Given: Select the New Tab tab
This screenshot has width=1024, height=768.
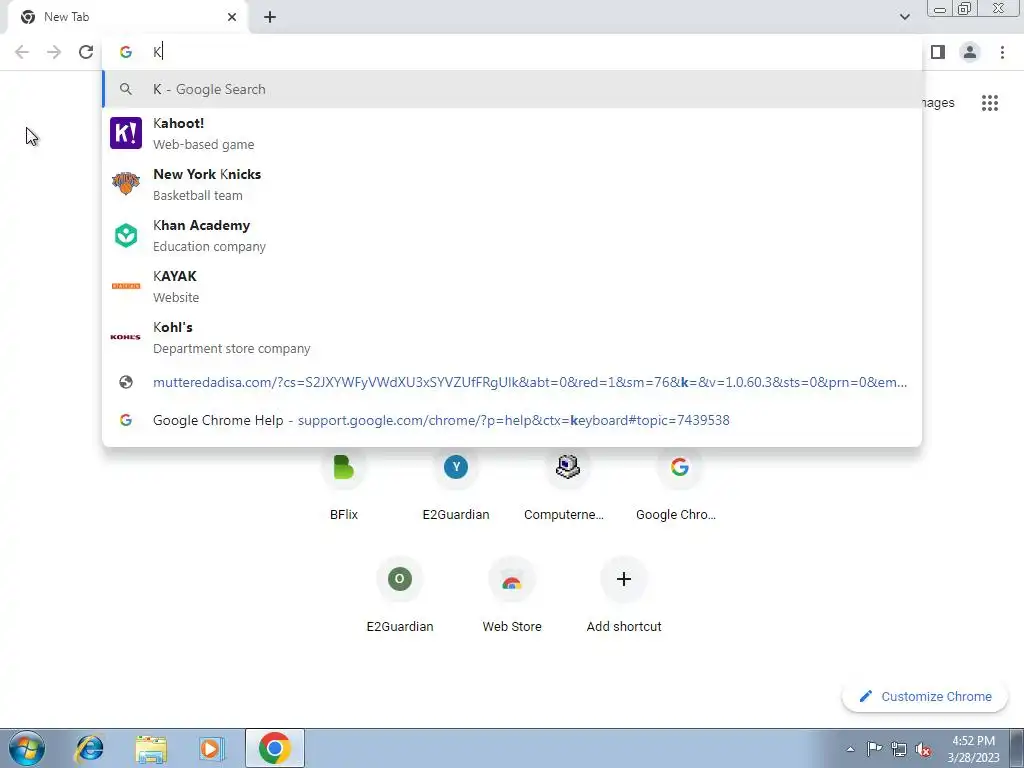Looking at the screenshot, I should (127, 17).
